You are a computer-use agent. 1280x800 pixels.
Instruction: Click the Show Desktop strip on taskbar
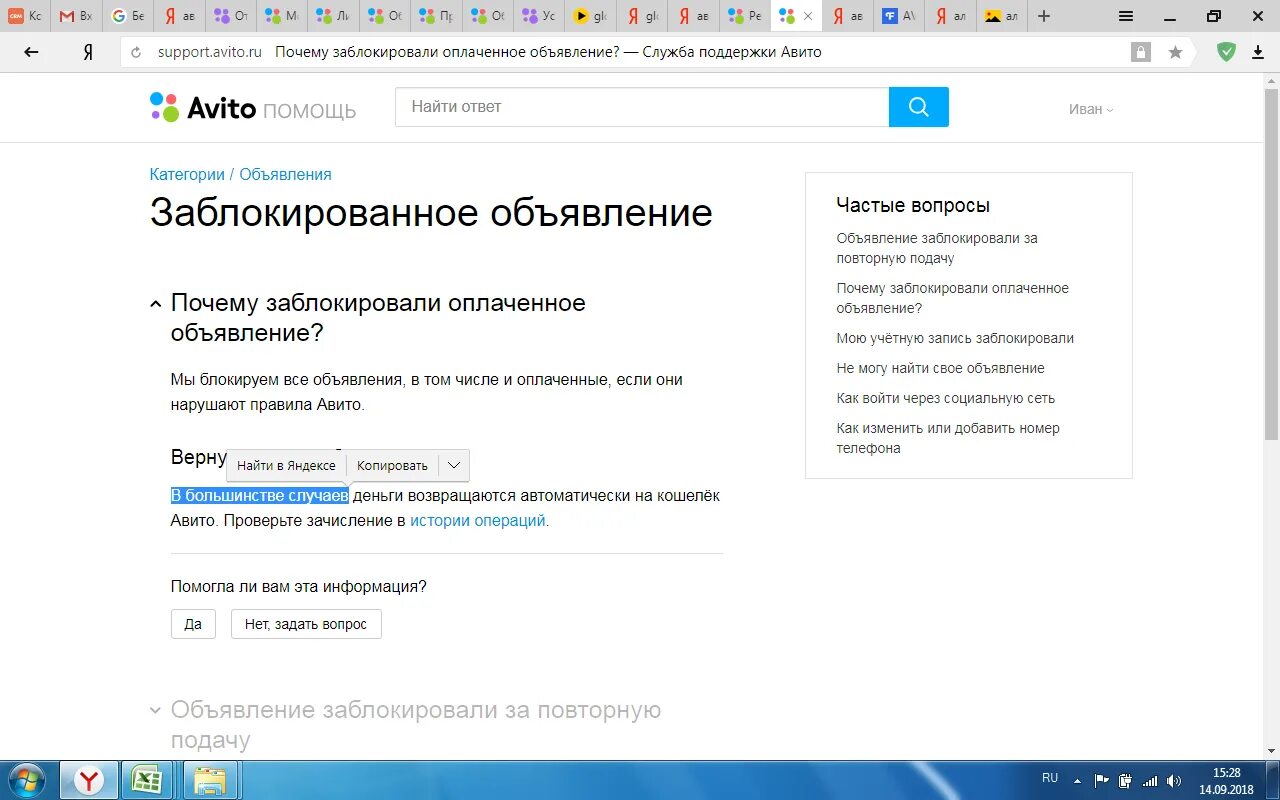(1273, 780)
